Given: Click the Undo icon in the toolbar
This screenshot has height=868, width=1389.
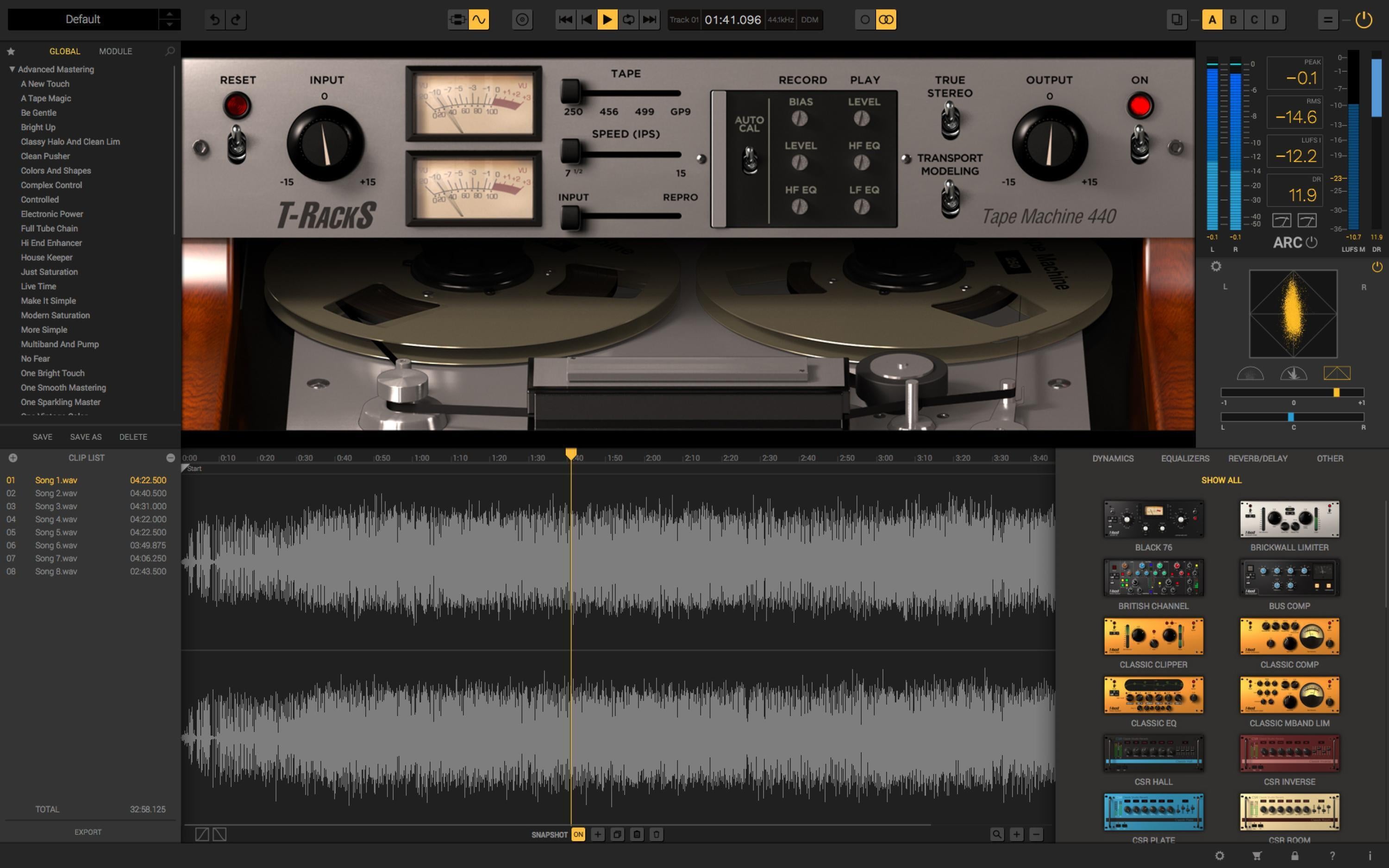Looking at the screenshot, I should click(214, 19).
